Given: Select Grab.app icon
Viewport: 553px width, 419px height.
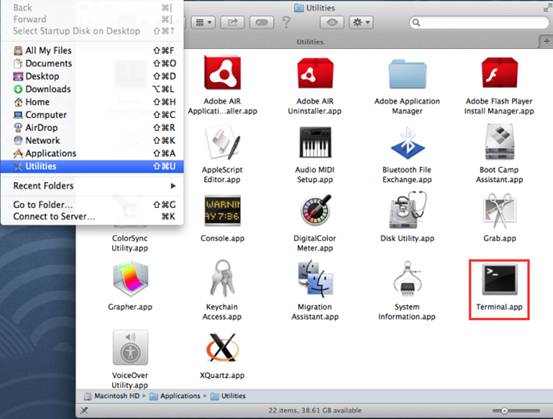Looking at the screenshot, I should point(499,211).
